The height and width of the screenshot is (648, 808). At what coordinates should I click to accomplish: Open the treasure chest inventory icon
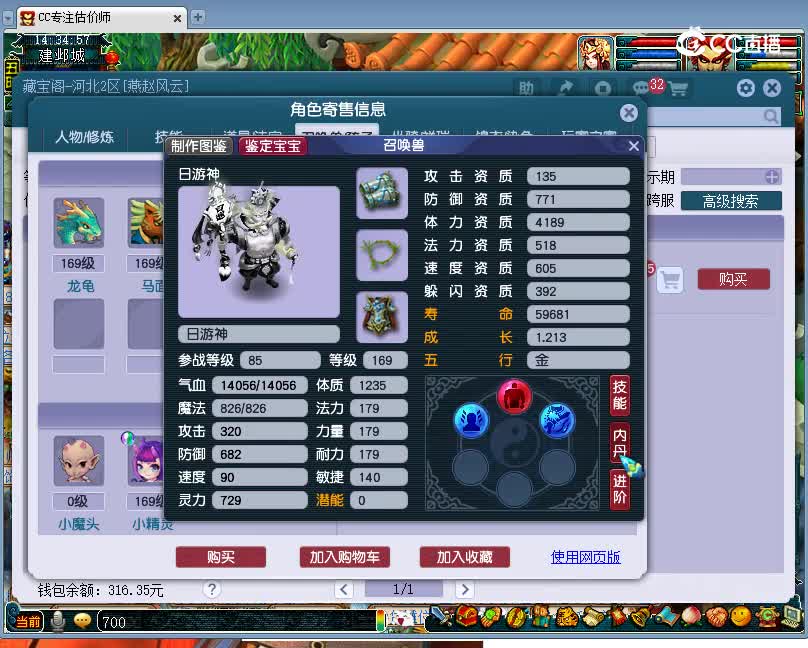tap(466, 617)
